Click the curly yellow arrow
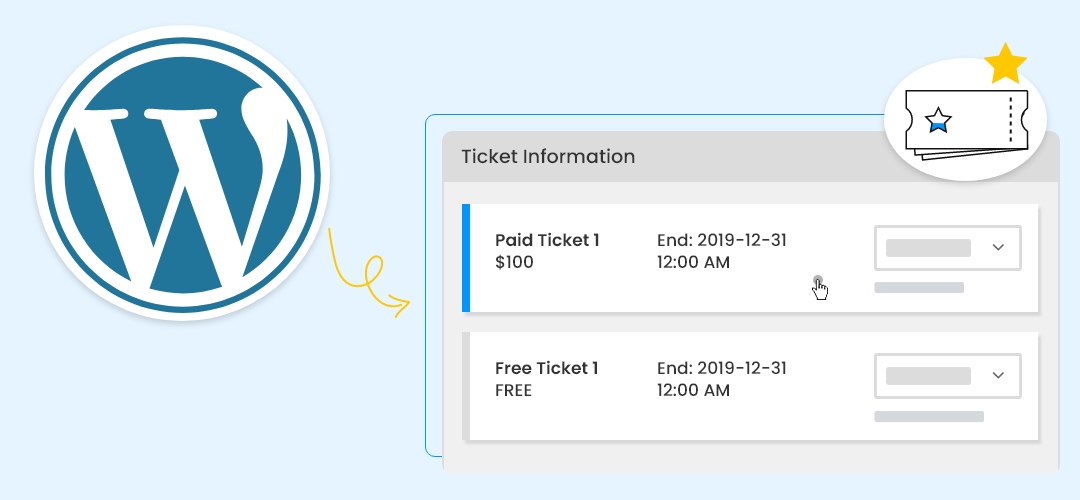The image size is (1080, 500). tap(370, 273)
